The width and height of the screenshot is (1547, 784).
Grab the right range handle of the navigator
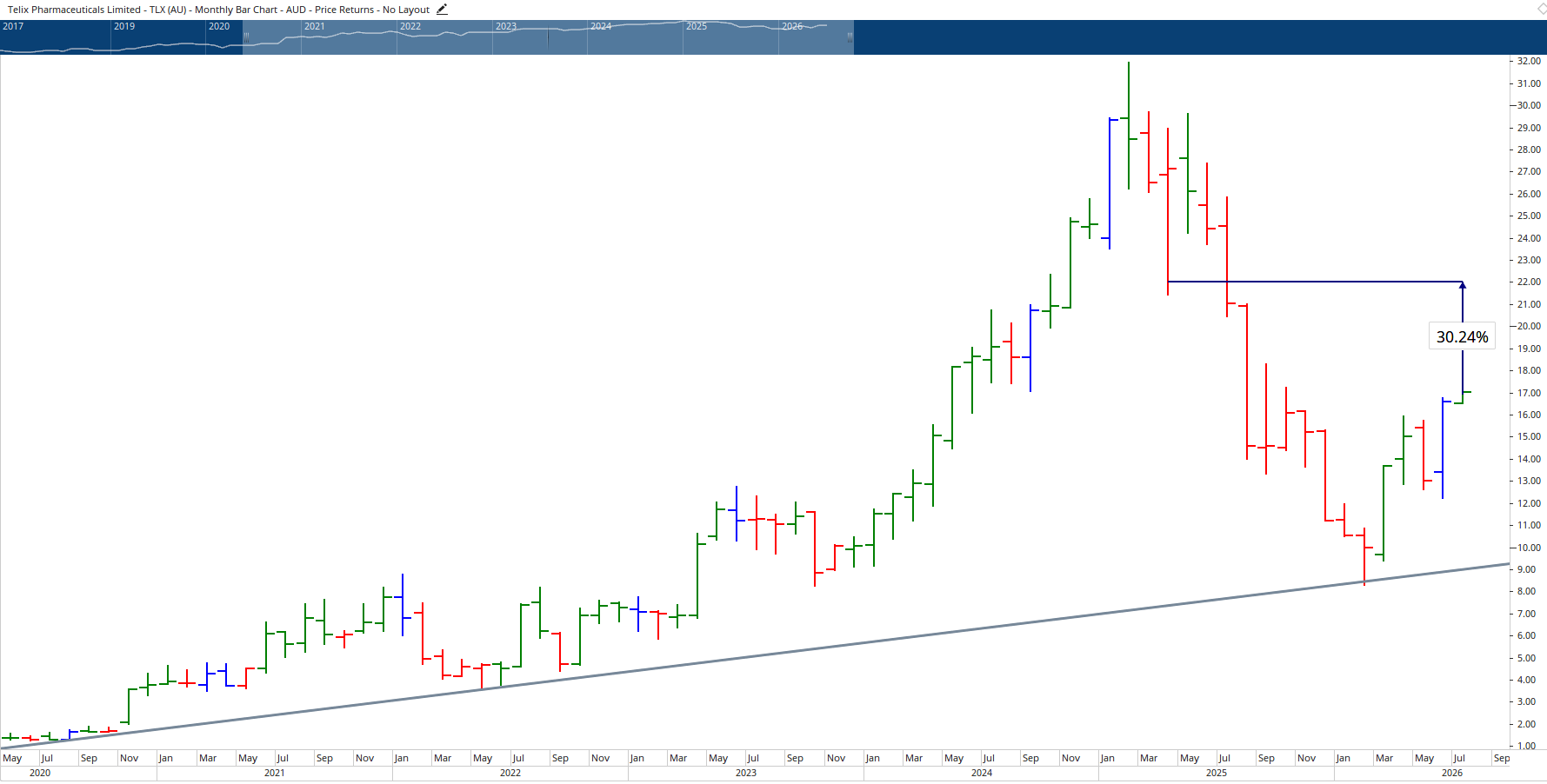click(850, 37)
